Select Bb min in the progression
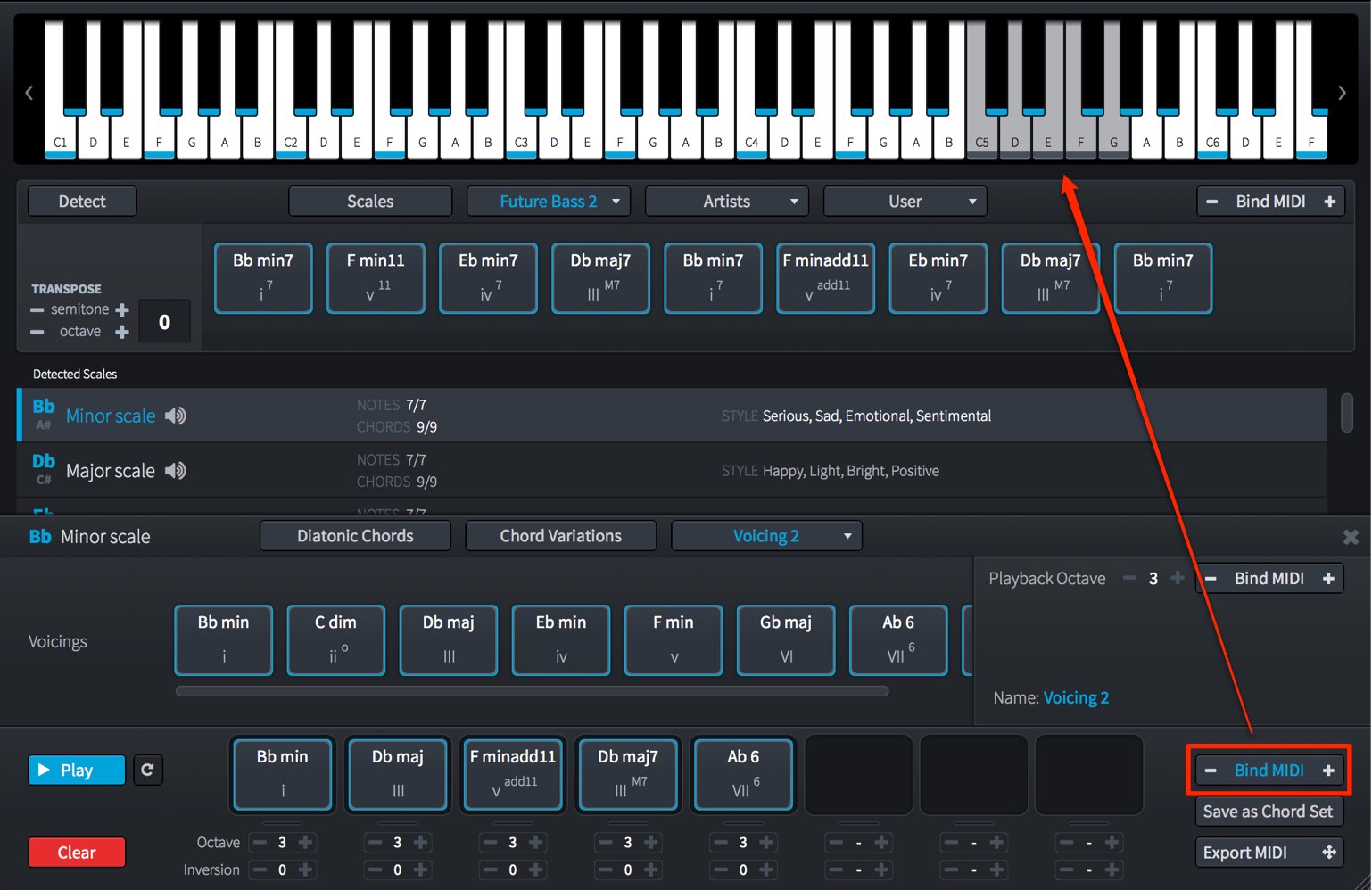 tap(283, 774)
